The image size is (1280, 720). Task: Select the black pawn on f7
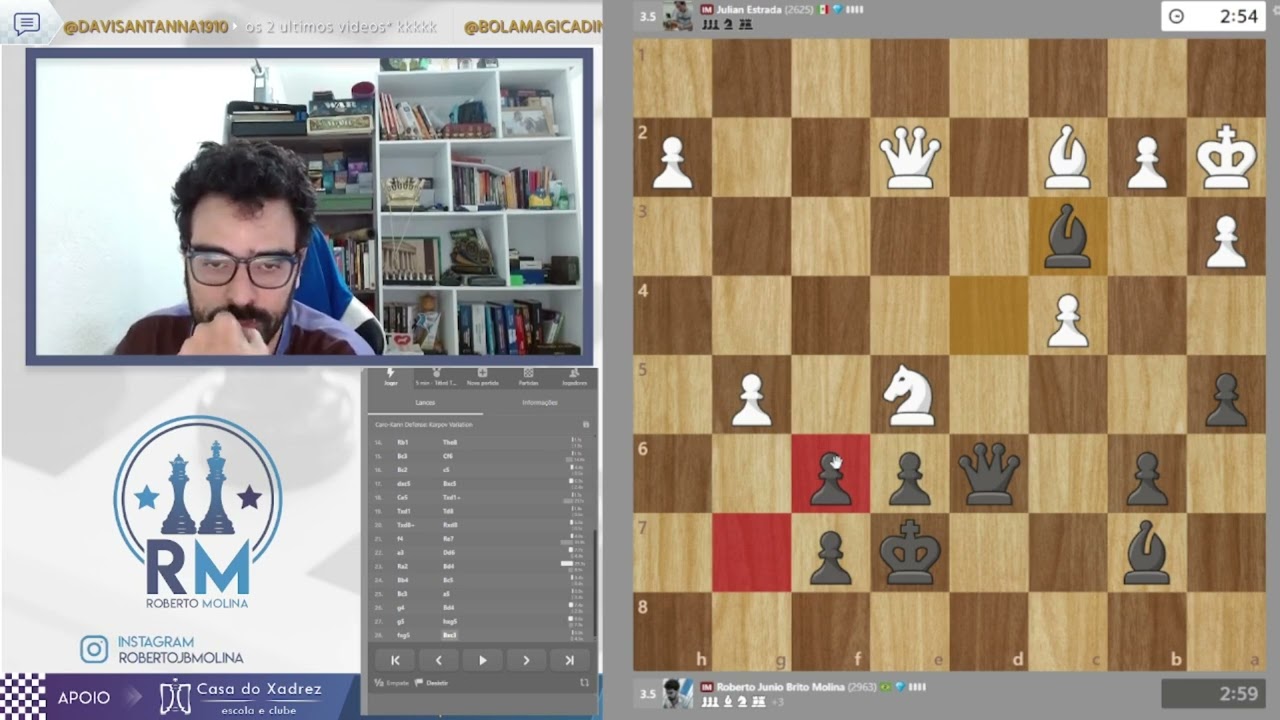[x=830, y=557]
